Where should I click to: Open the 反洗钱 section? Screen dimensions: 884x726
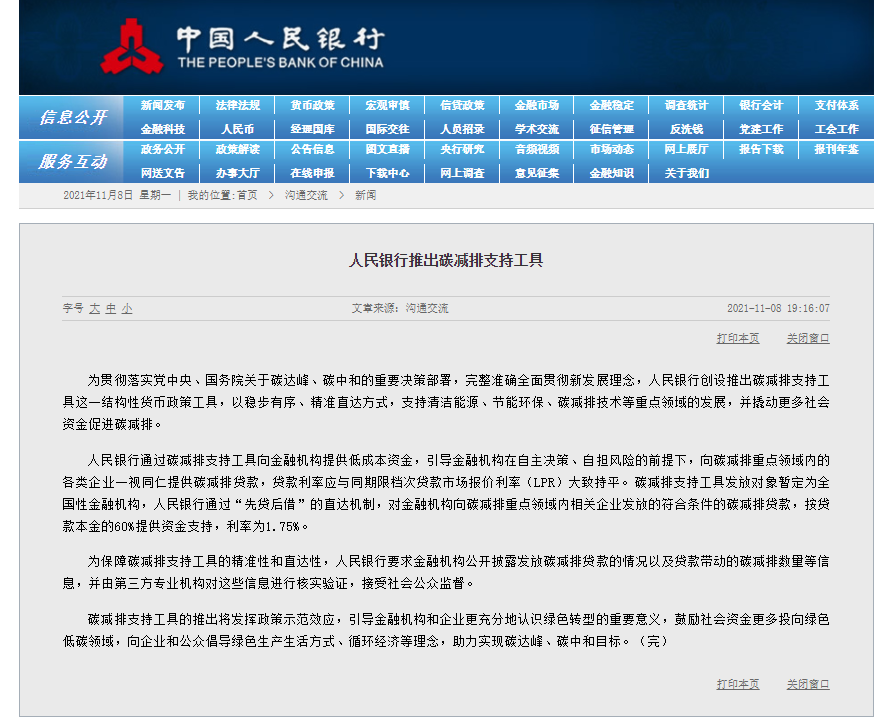tap(687, 129)
